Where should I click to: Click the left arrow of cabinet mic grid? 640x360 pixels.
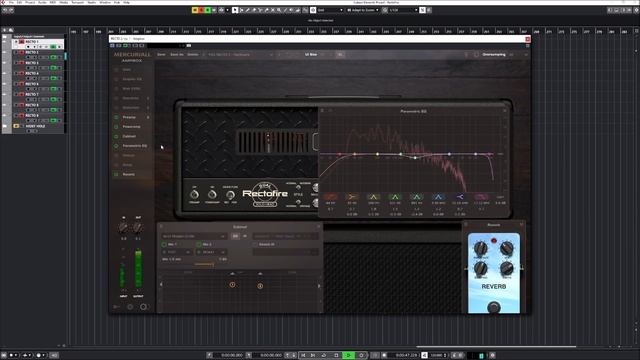(161, 284)
